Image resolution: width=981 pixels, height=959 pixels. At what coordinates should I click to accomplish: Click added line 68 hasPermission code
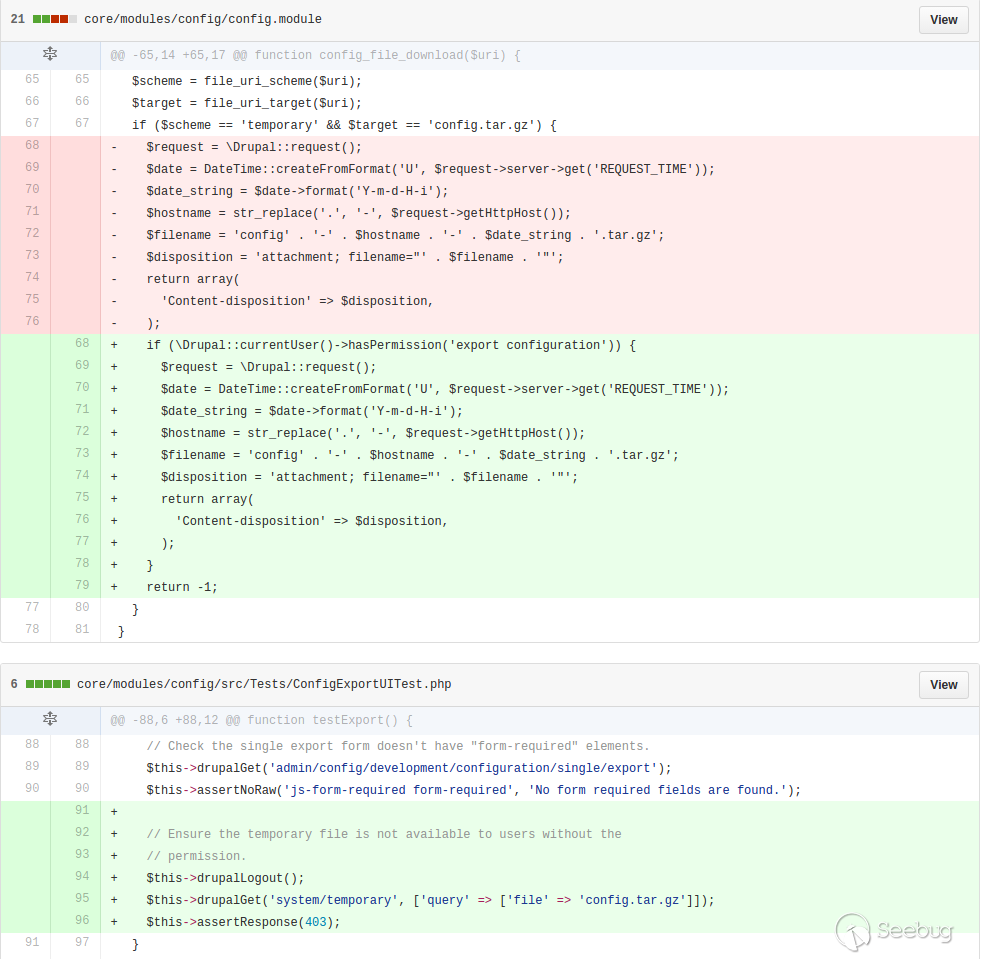point(390,345)
